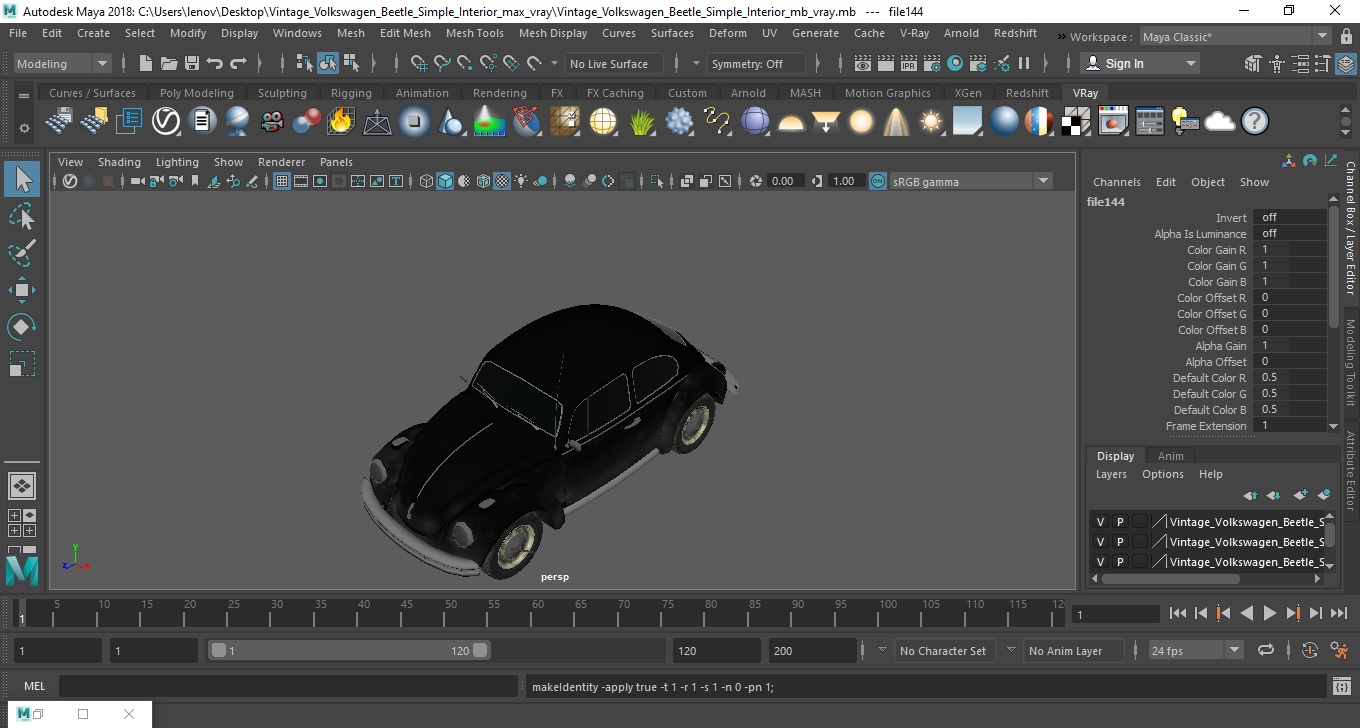Select by component type mode icon
This screenshot has height=728, width=1360.
pos(351,63)
